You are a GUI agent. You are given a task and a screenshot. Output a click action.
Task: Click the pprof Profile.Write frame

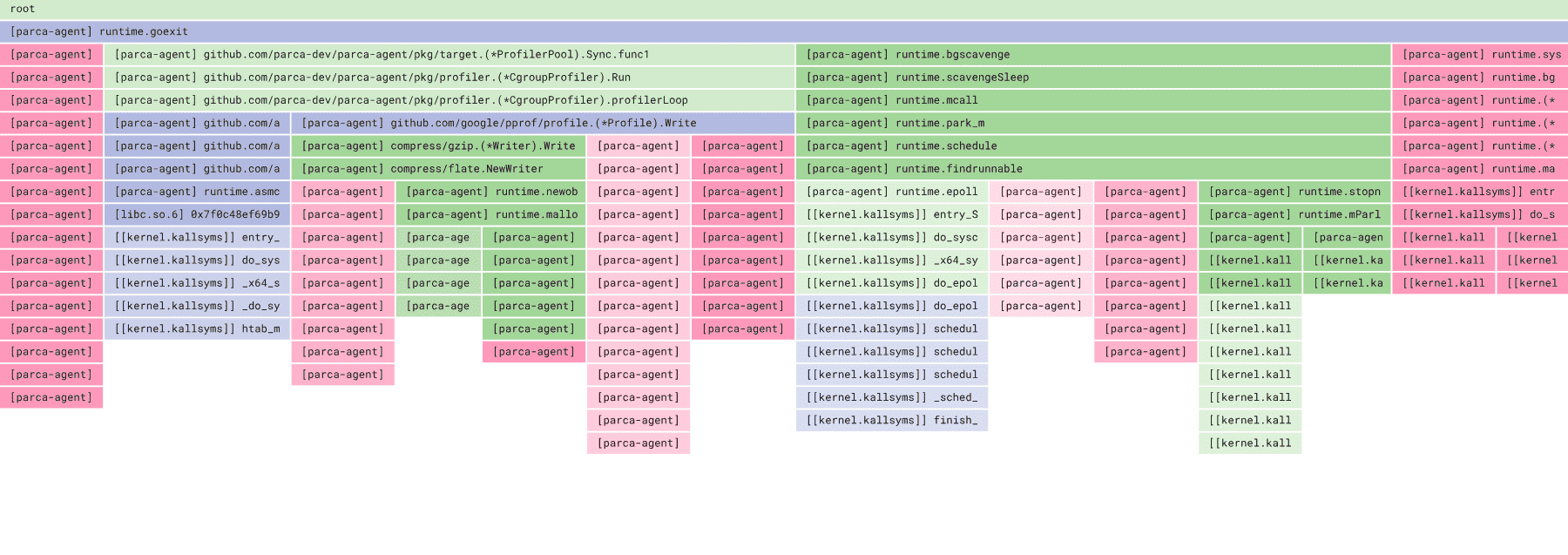pos(543,123)
